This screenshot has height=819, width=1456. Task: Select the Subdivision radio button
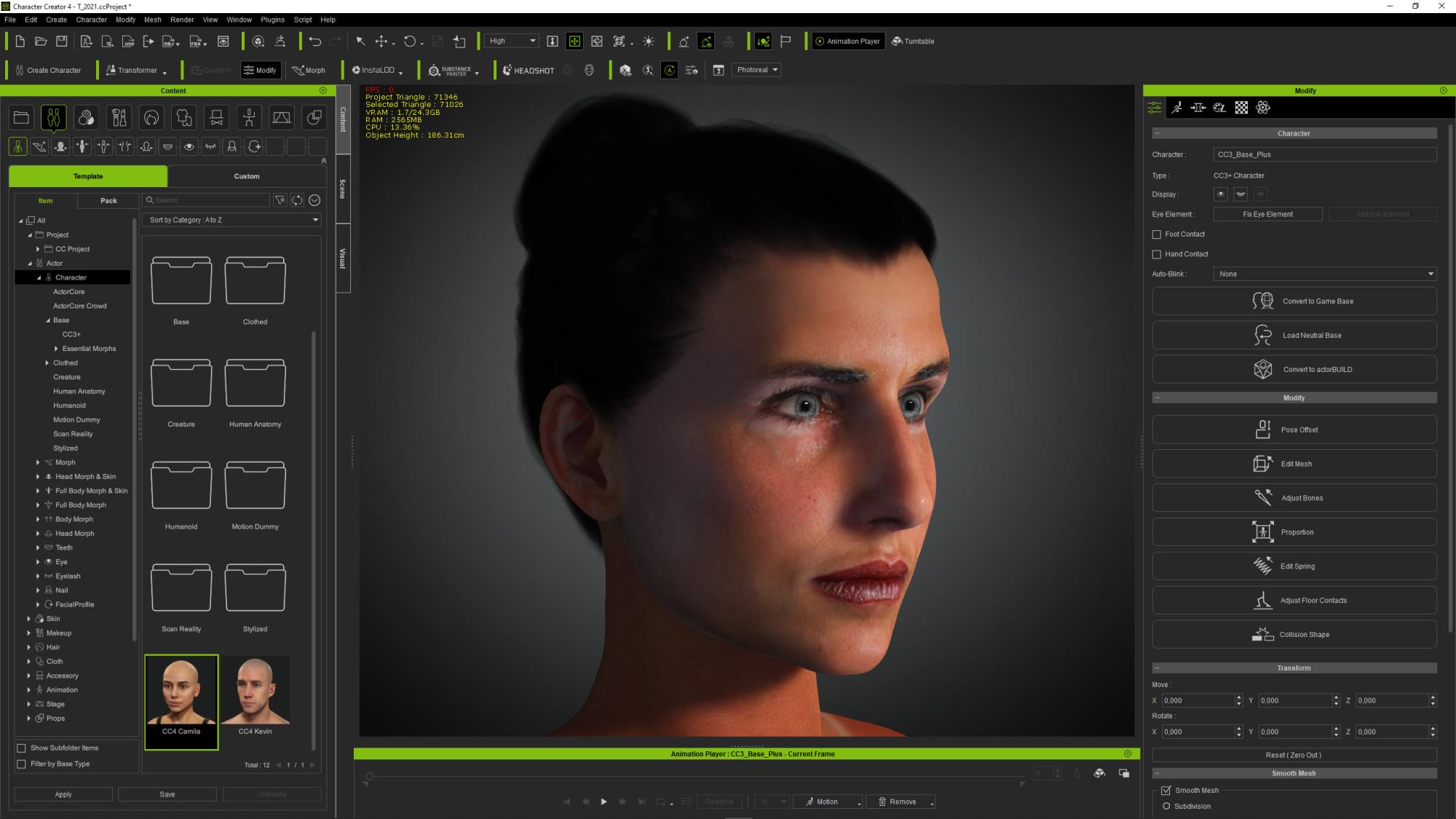coord(1166,807)
